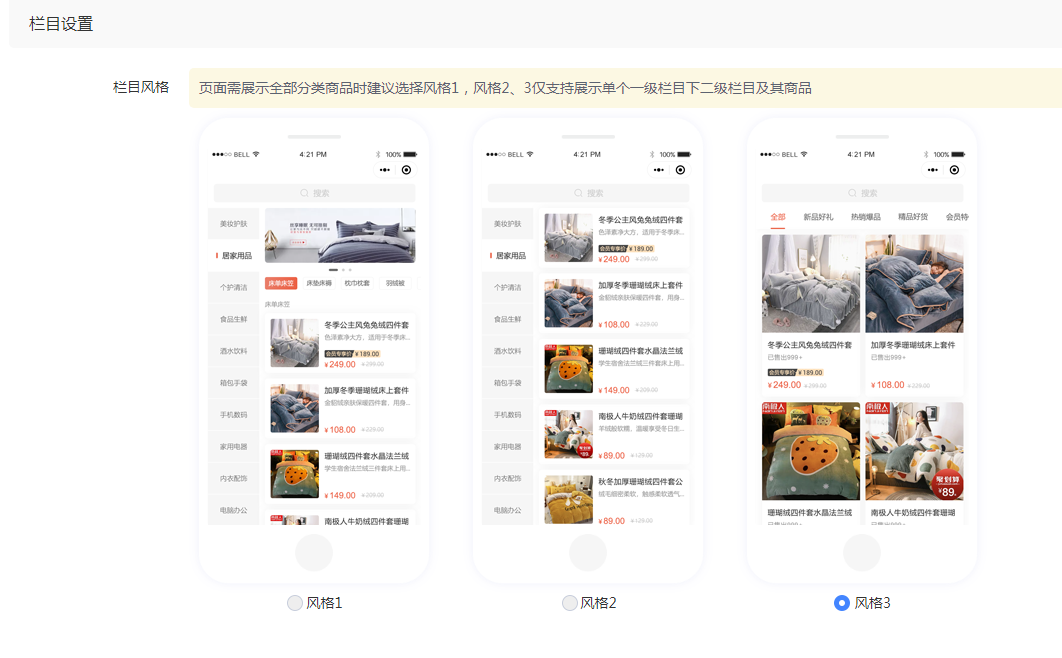Screen dimensions: 1062x658
Task: Click yellow 秋冬加厚珊瑚绒四件套 image in 风格2 preview
Action: click(569, 500)
